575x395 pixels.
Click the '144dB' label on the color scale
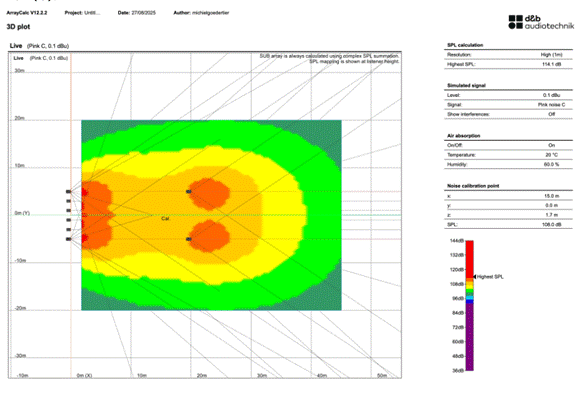point(457,241)
